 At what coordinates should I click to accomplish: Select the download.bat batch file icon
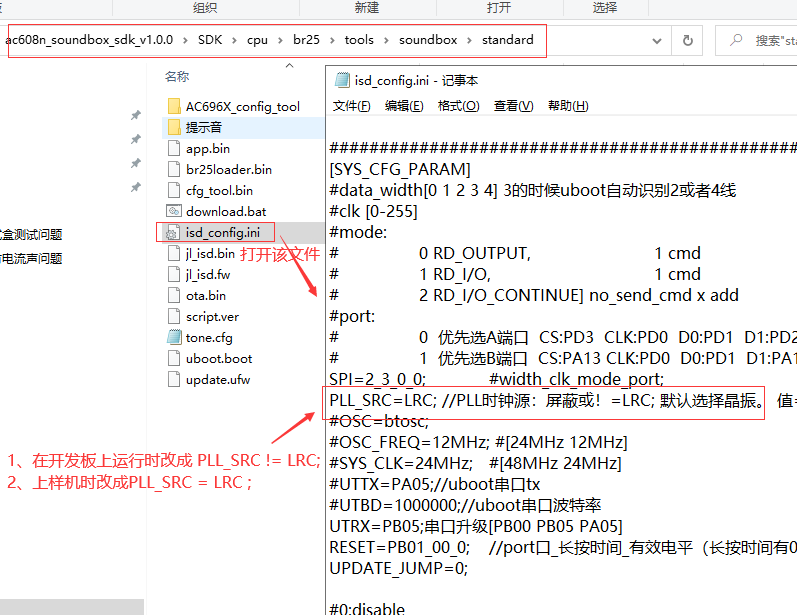[x=174, y=211]
